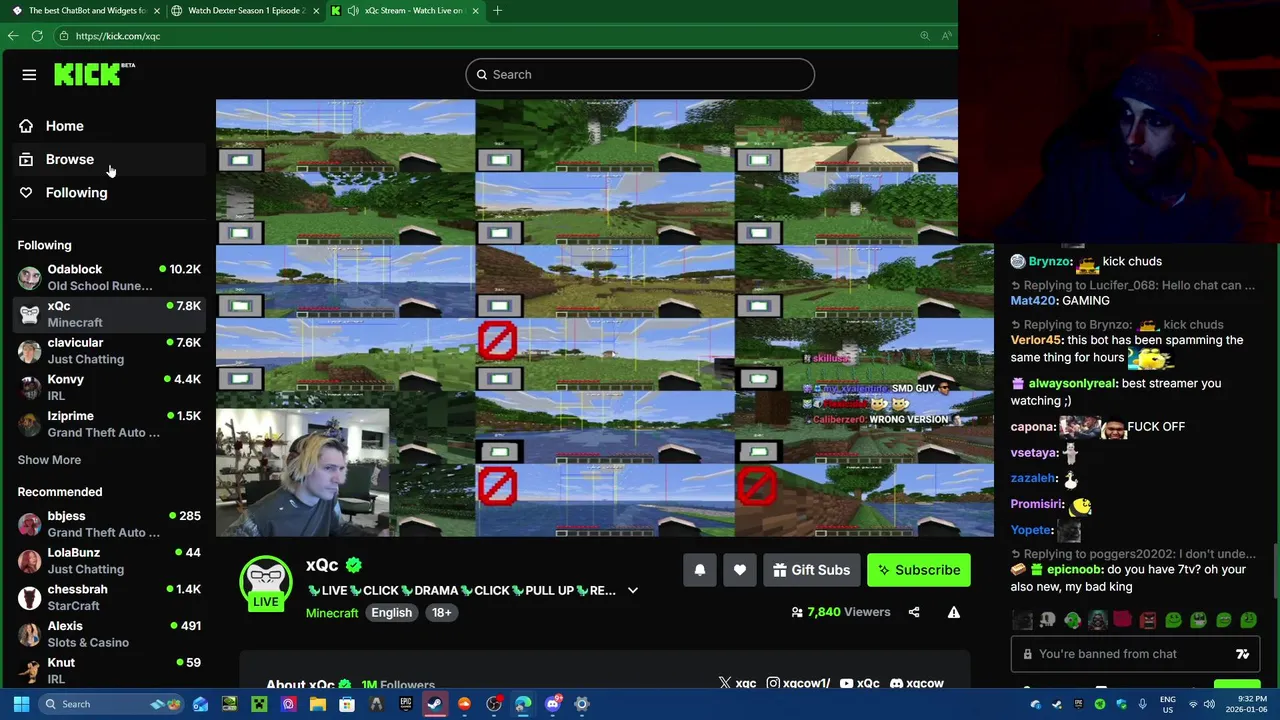Open xqcow Discord link

(x=917, y=684)
